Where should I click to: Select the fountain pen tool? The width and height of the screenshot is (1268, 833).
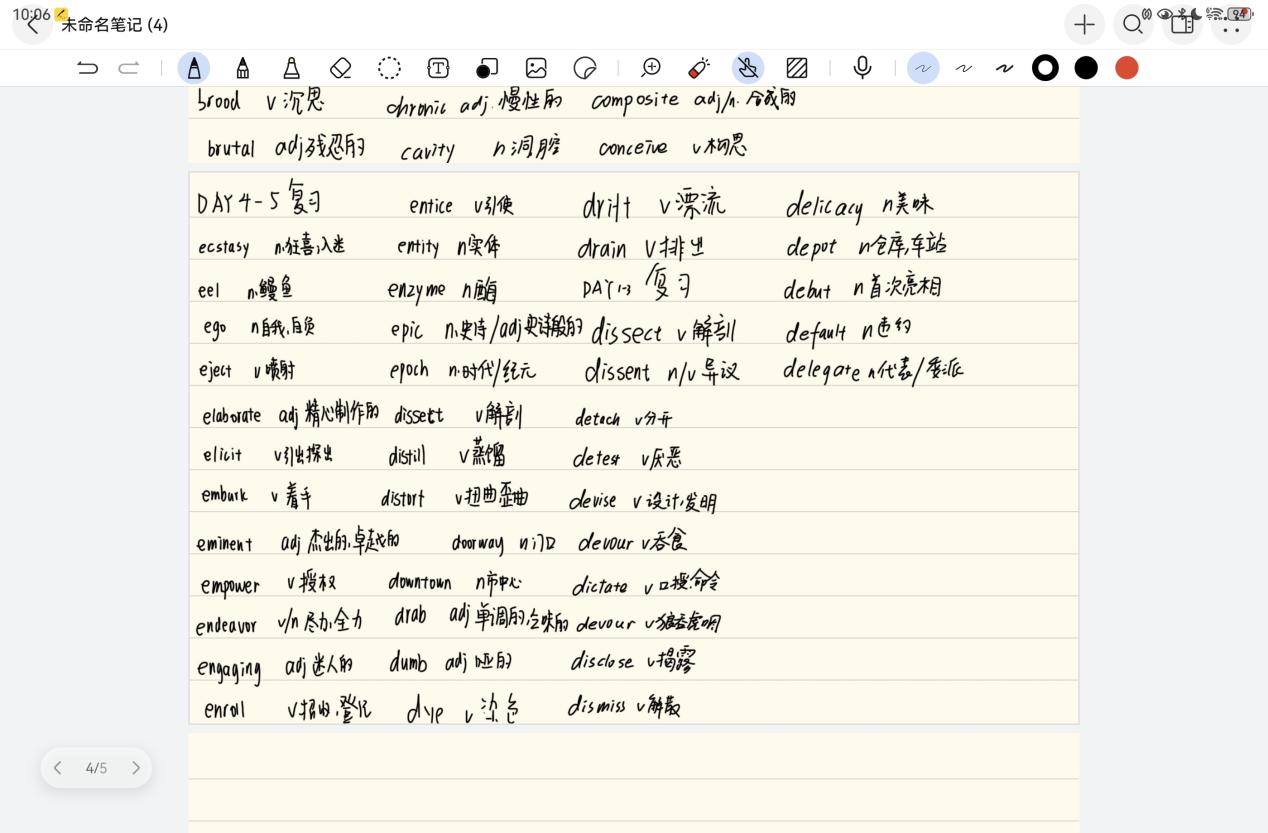194,68
